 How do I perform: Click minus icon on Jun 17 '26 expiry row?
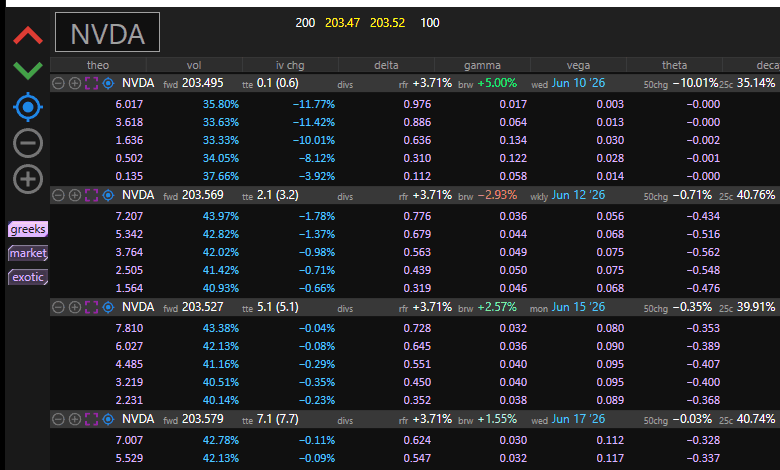click(x=58, y=419)
